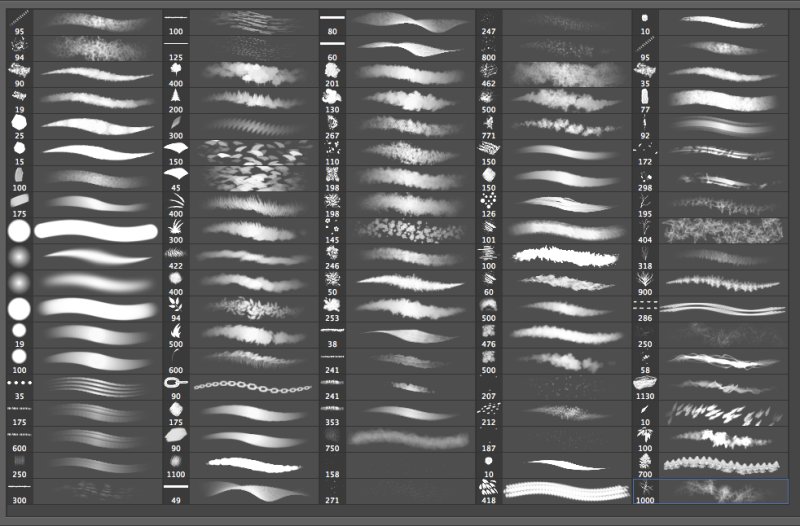Image resolution: width=800 pixels, height=526 pixels.
Task: Pick the brush tip sized 1130
Action: (645, 384)
